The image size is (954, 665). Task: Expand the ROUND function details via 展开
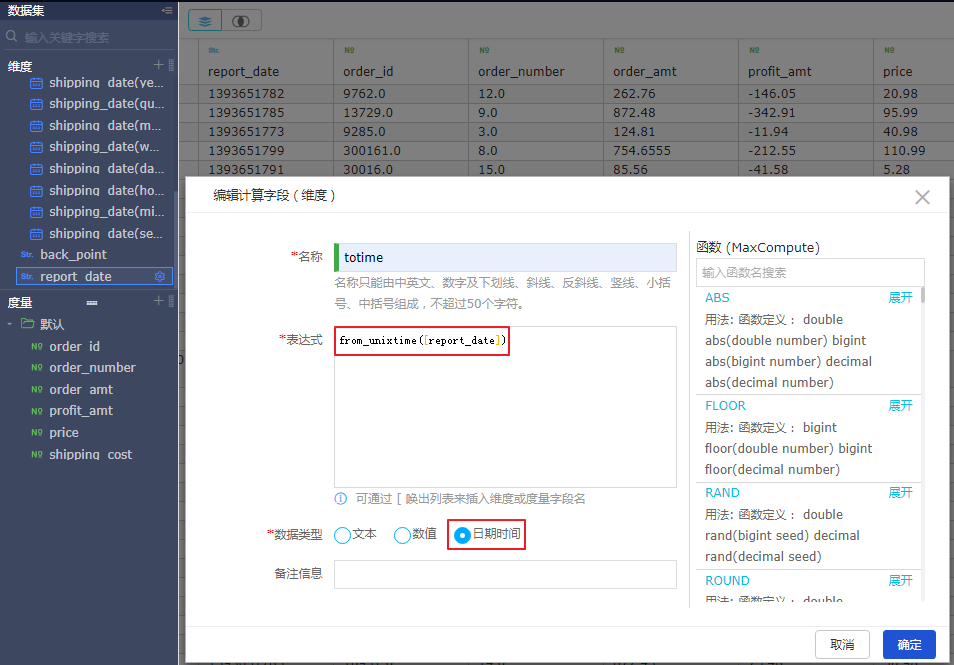[900, 580]
